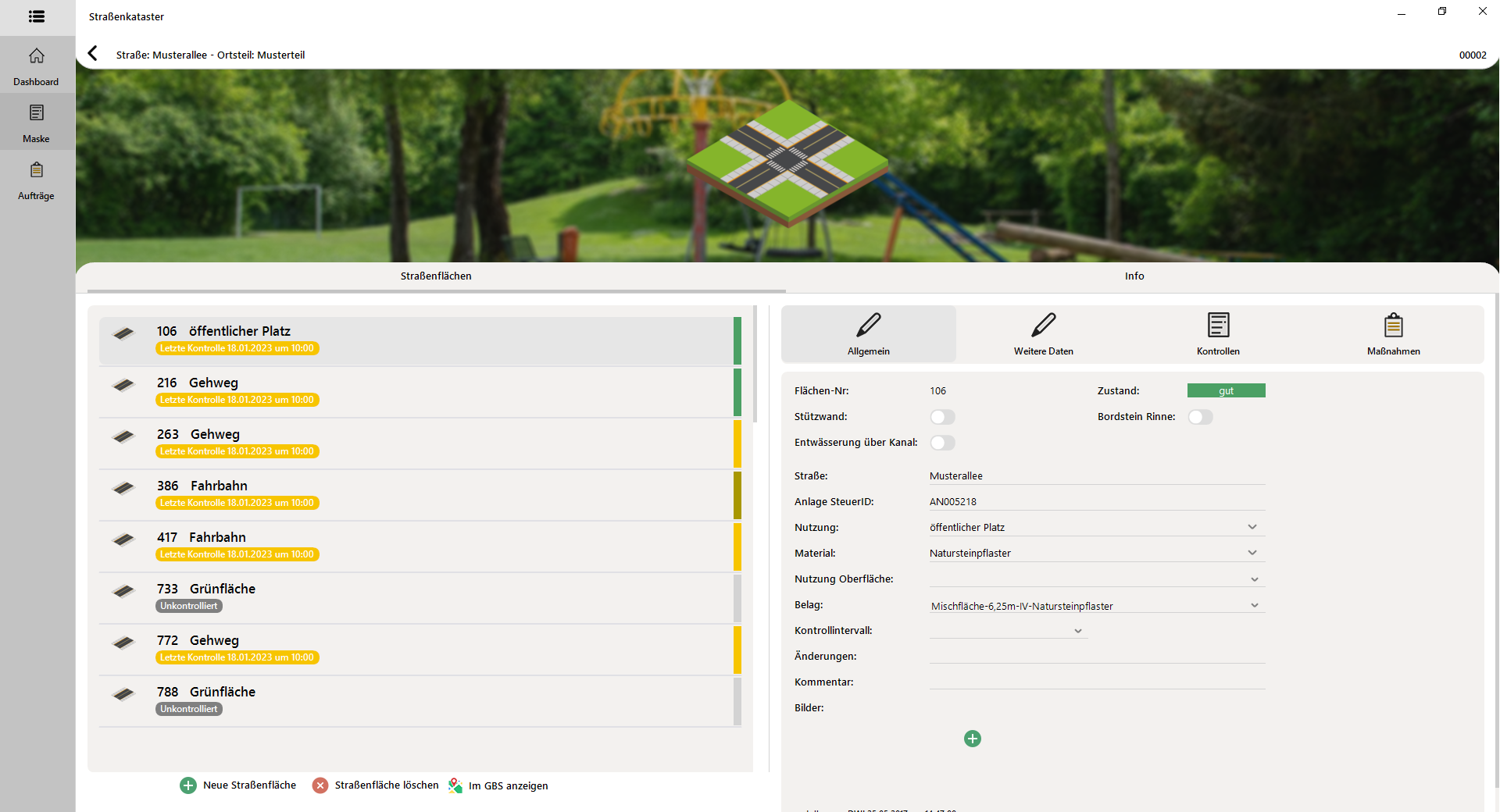Toggle the Stützwand switch

pos(942,417)
